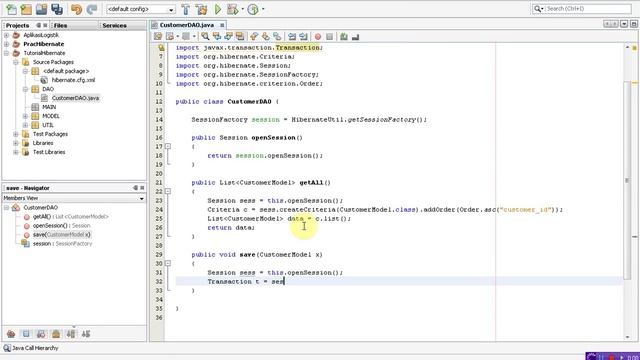Click the Shift Line Right icon
Viewport: 640px width, 360px height.
point(303,37)
